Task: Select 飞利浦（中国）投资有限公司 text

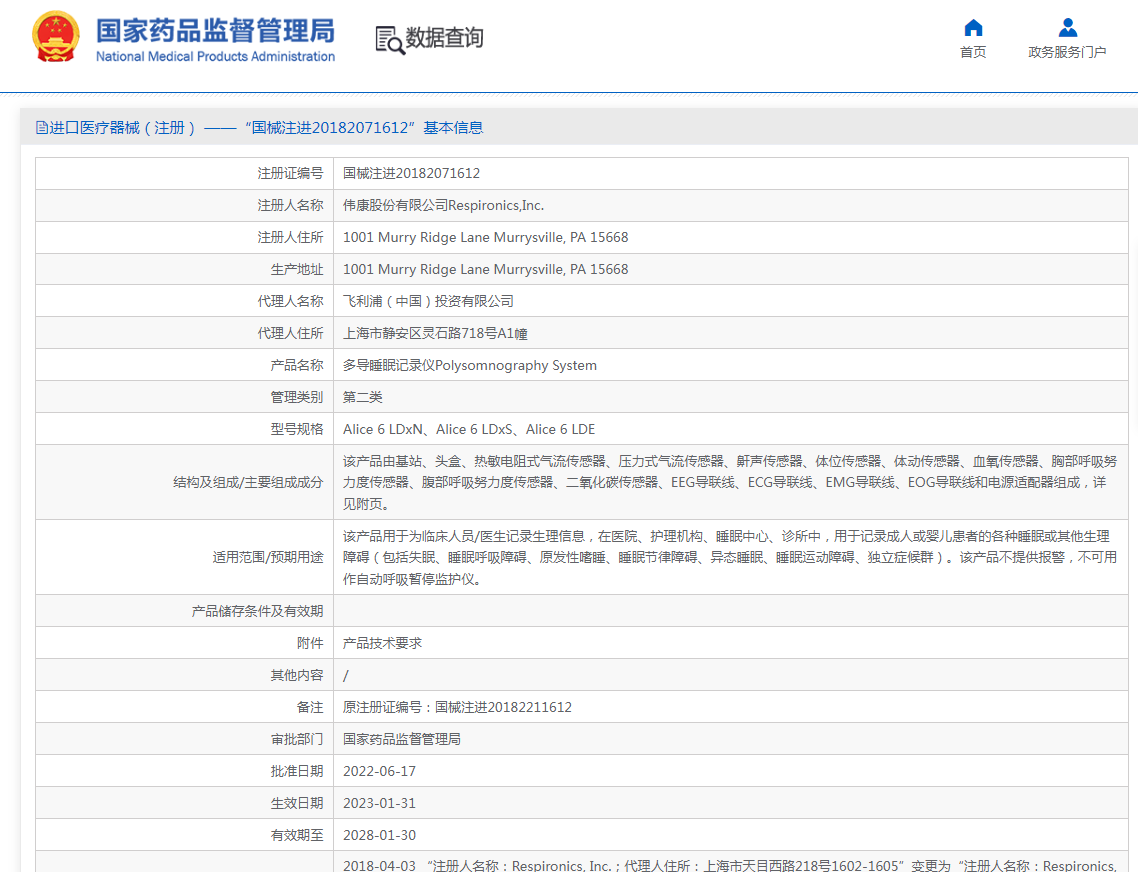Action: [x=428, y=301]
